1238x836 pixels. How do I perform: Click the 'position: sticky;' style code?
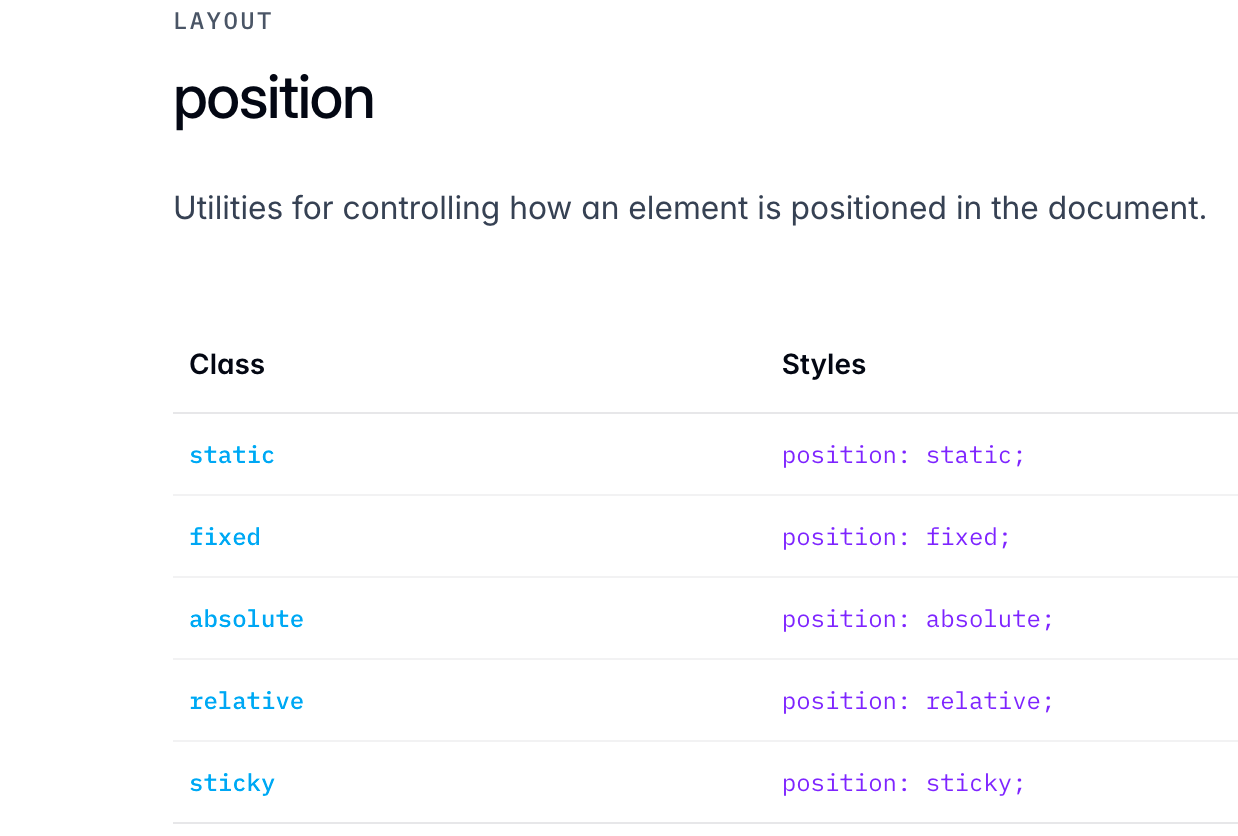903,783
